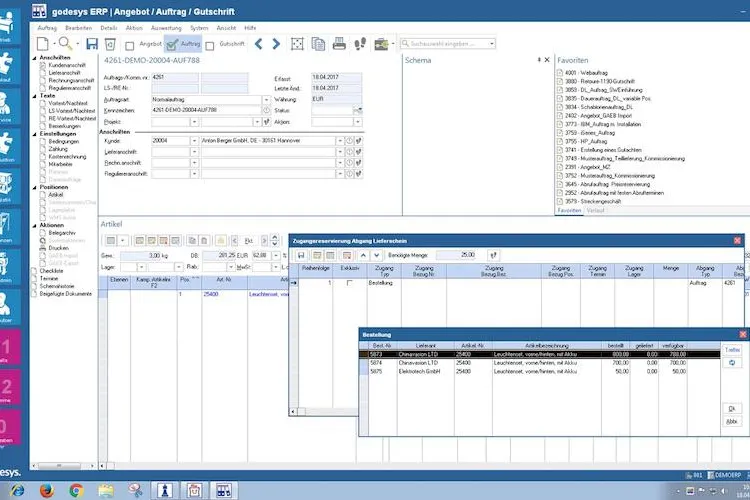Viewport: 750px width, 500px height.
Task: Open the Lieferanschrift number dropdown
Action: tap(194, 152)
